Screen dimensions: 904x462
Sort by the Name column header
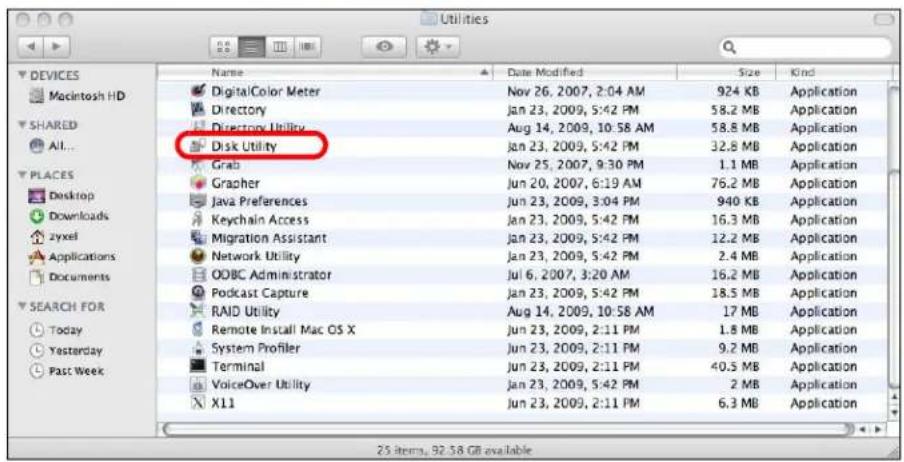325,73
